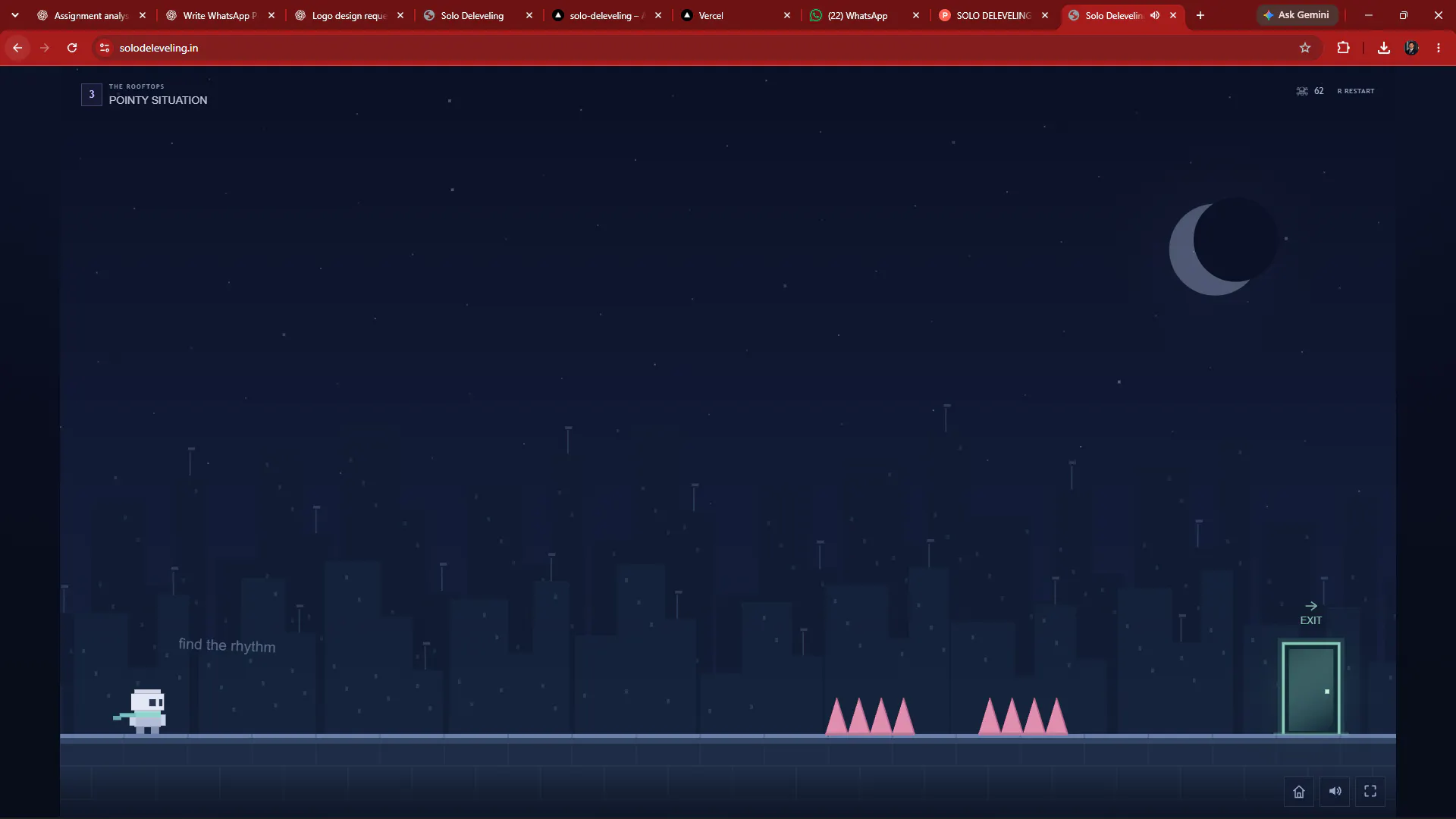1456x819 pixels.
Task: Mute the game sound with speaker icon
Action: (x=1335, y=792)
